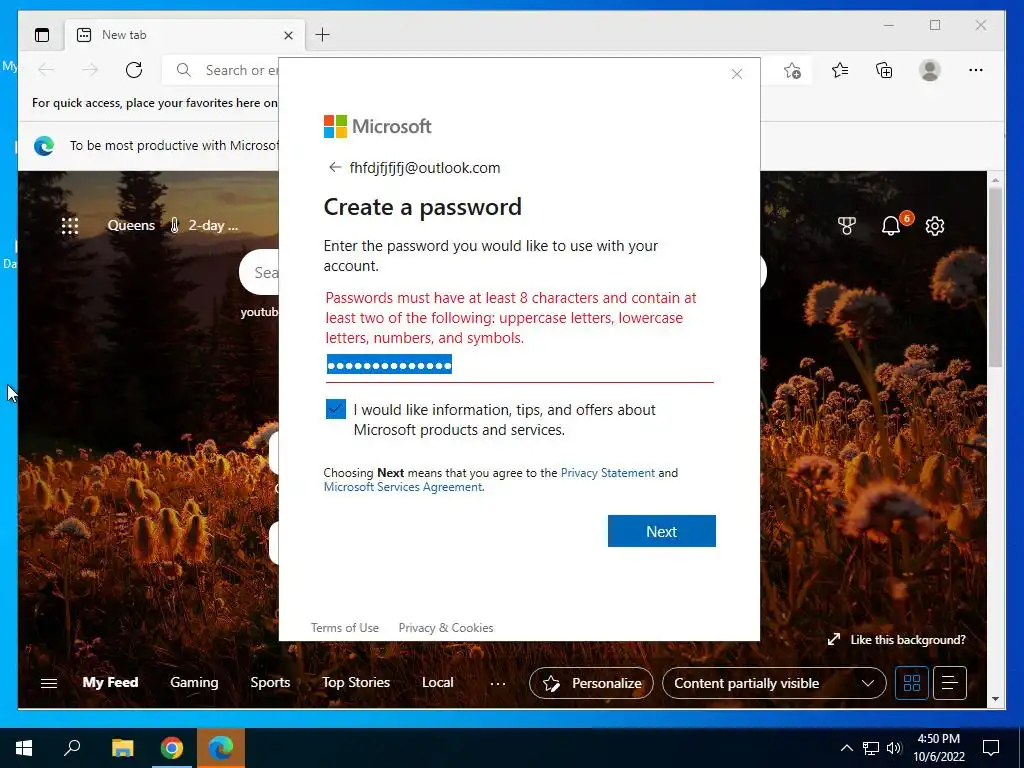Open Windows taskbar search
Screen dimensions: 1024x768
click(x=72, y=748)
